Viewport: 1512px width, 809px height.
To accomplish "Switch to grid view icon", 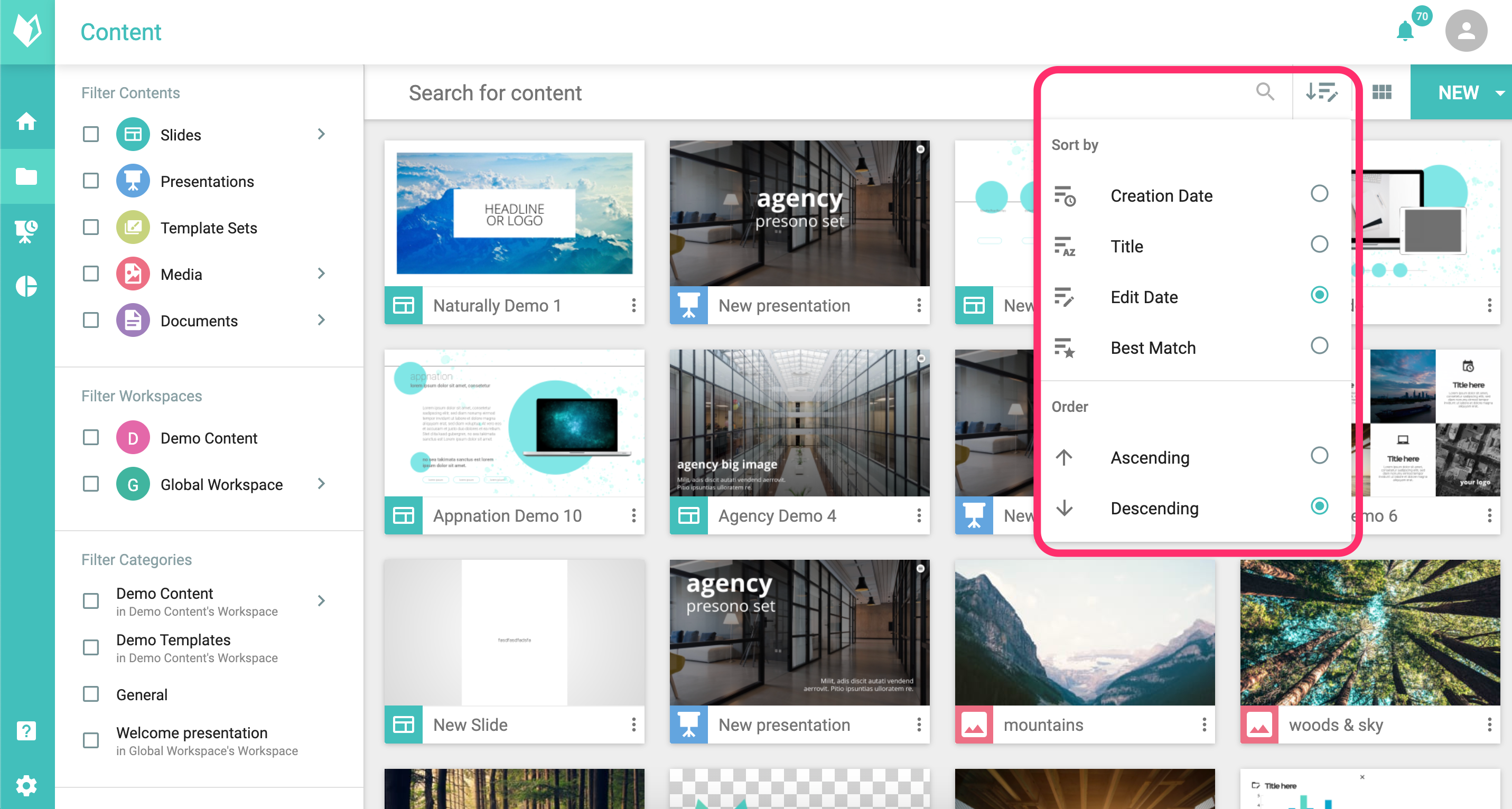I will [1382, 92].
